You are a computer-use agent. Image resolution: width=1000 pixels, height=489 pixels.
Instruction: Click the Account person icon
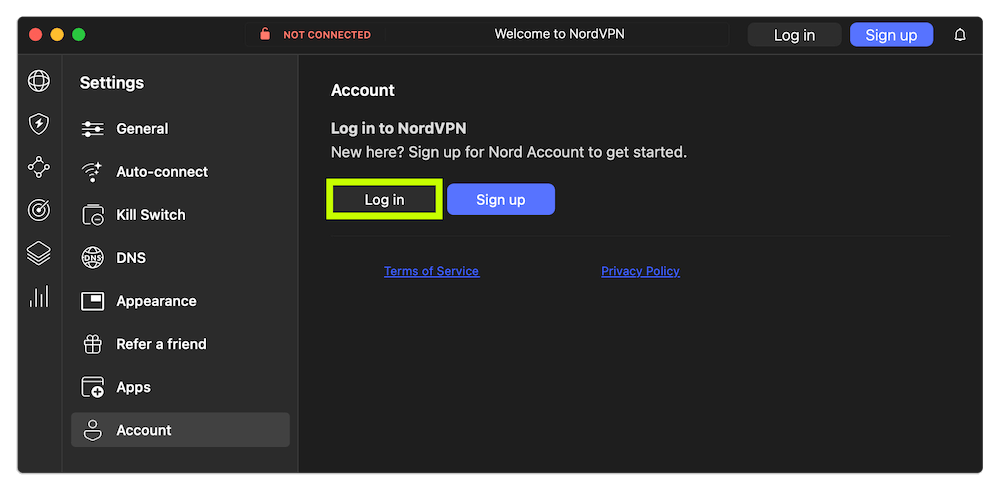pos(93,430)
